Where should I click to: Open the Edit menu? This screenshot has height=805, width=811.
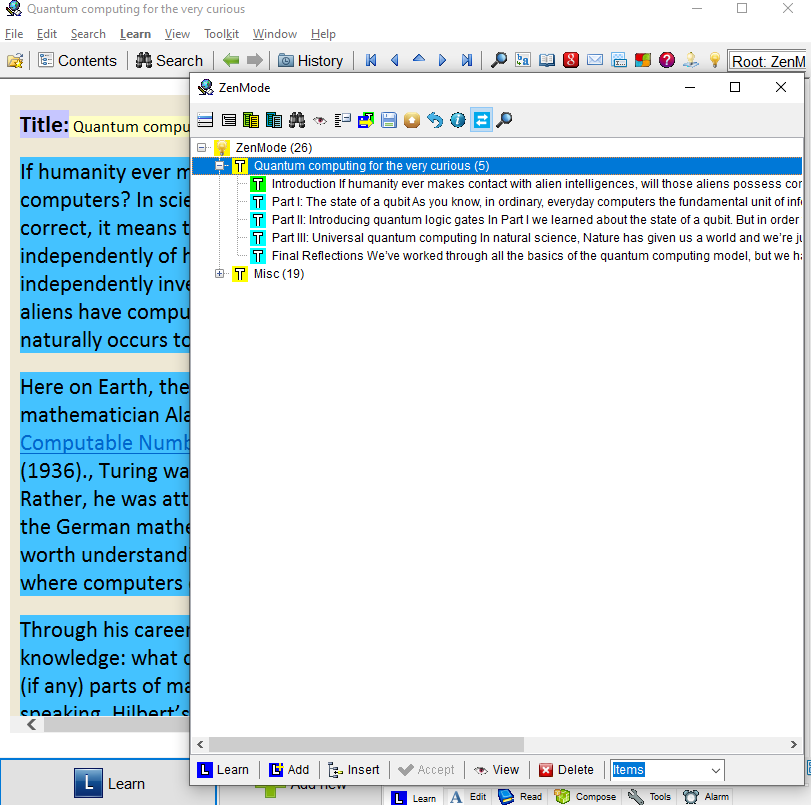[x=47, y=34]
